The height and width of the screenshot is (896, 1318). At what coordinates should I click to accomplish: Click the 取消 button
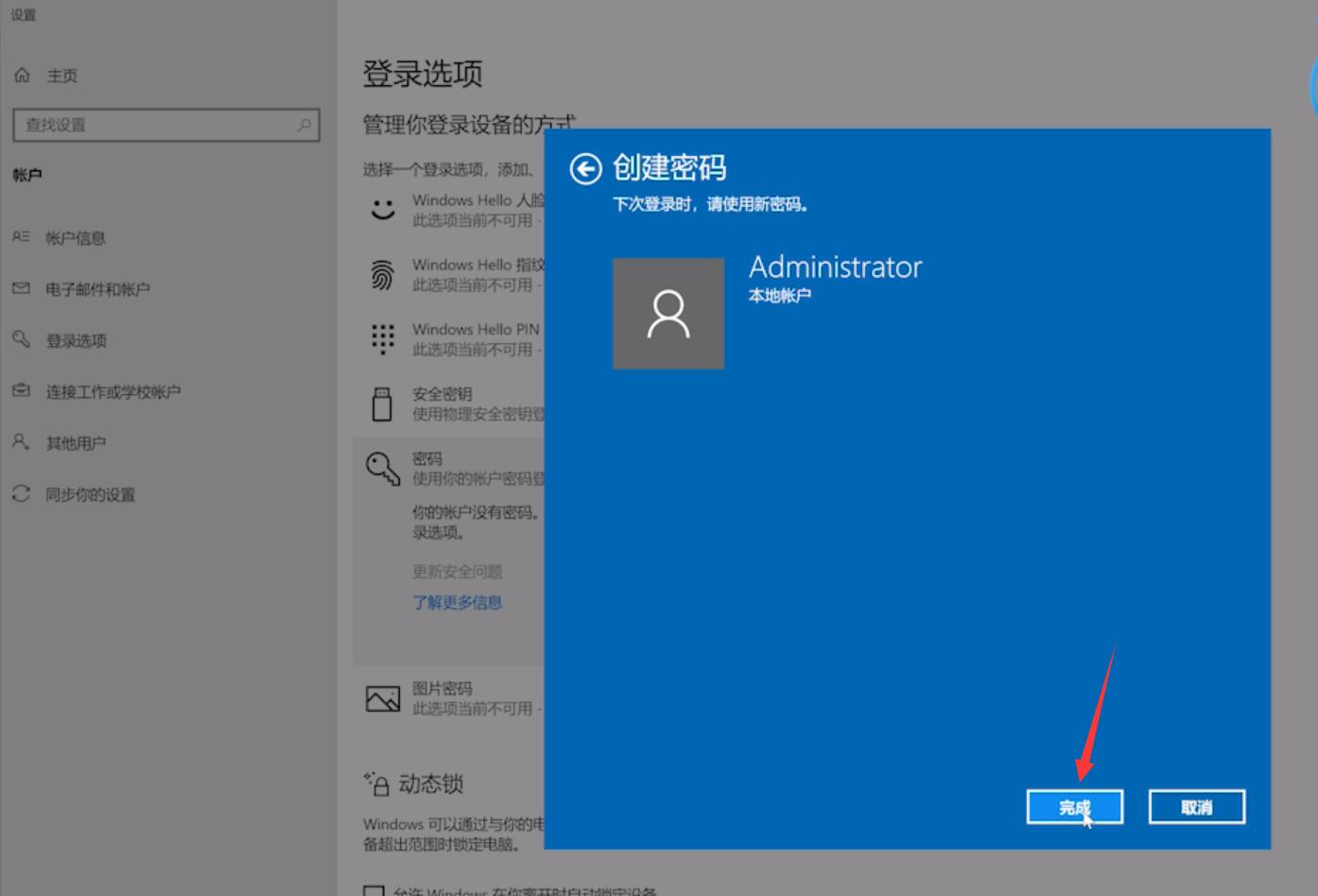pyautogui.click(x=1196, y=805)
